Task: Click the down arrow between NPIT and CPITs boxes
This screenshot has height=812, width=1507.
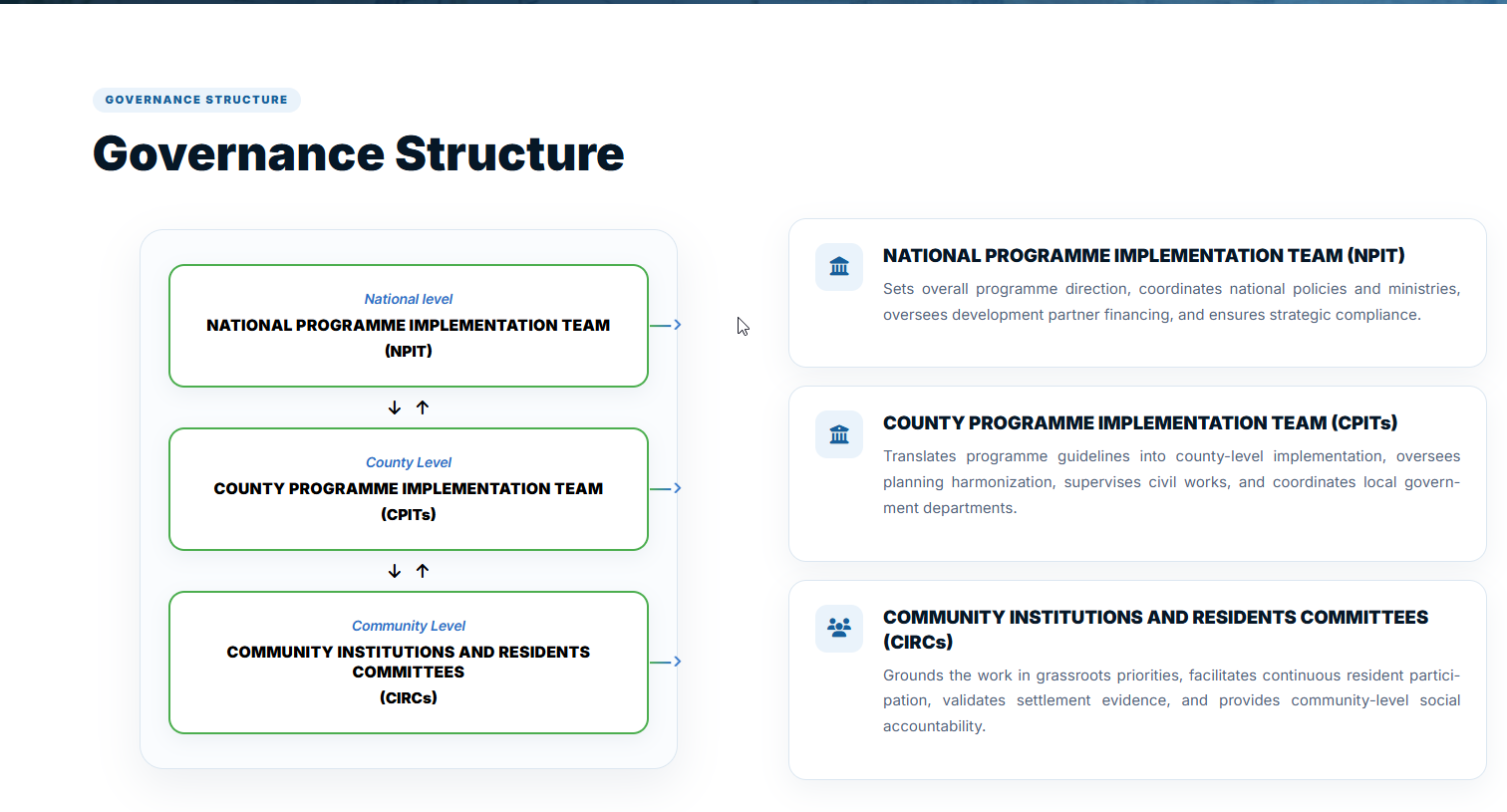Action: point(395,407)
